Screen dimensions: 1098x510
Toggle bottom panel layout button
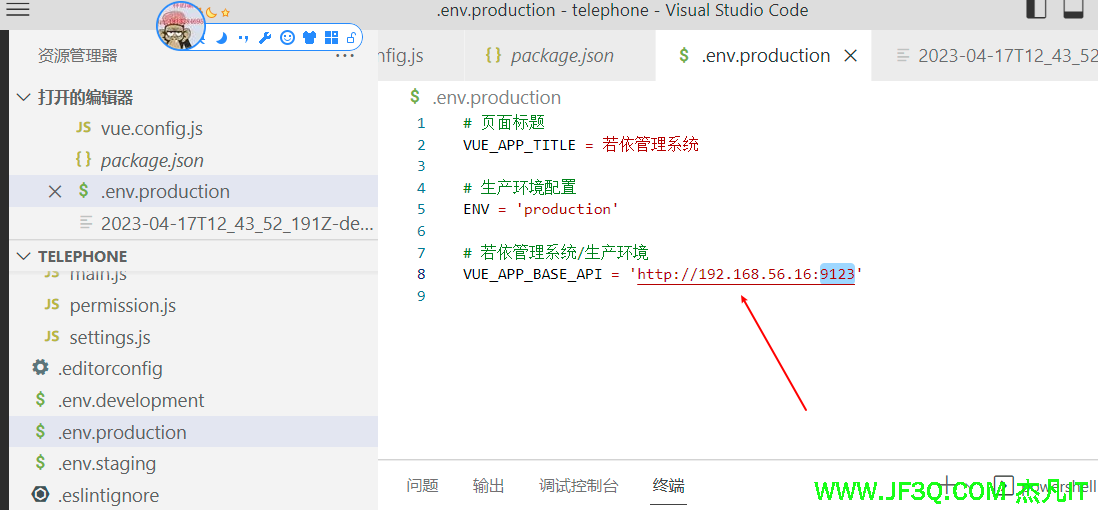1073,10
